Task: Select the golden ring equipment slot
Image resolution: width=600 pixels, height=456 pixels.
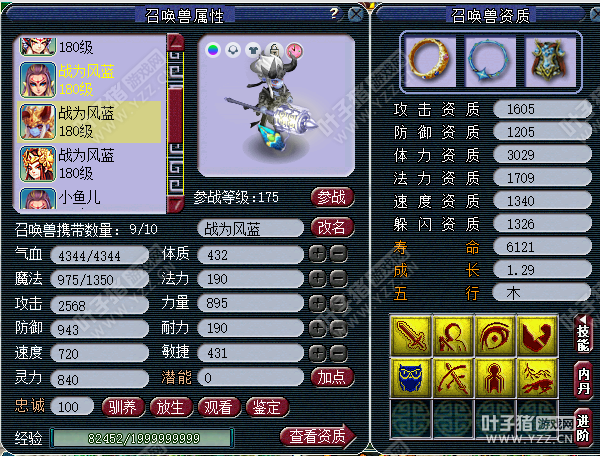Action: [429, 61]
